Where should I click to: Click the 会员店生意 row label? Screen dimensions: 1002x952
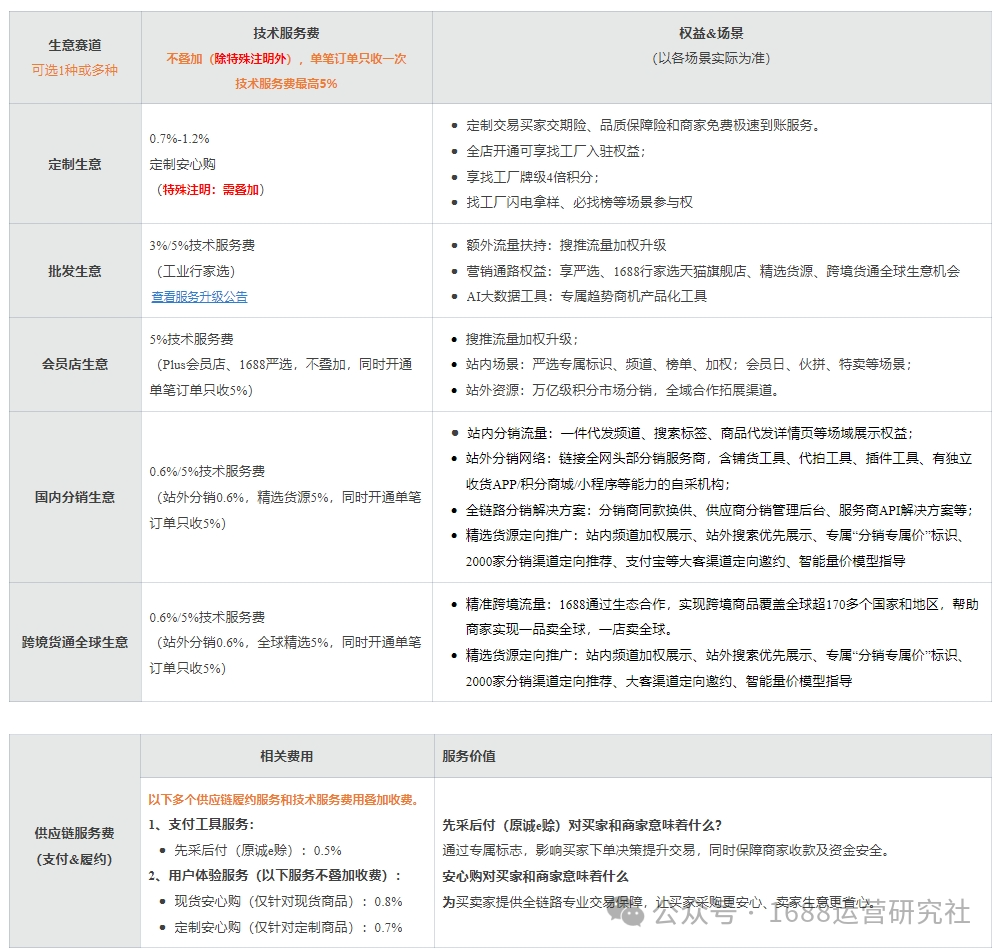tap(75, 364)
